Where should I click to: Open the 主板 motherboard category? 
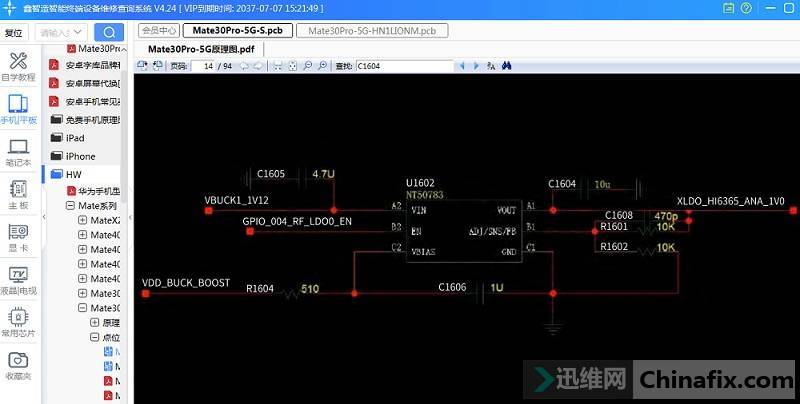[18, 193]
